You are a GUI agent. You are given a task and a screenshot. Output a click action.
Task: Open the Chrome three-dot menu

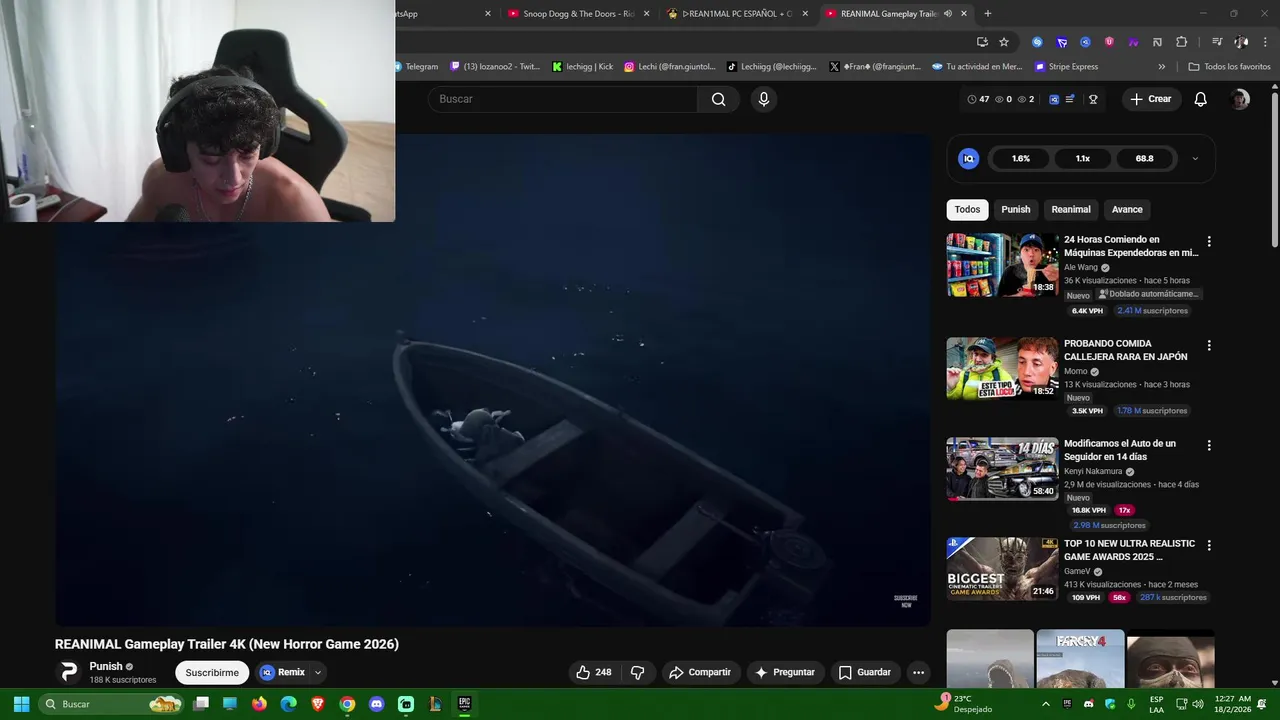tap(1263, 42)
